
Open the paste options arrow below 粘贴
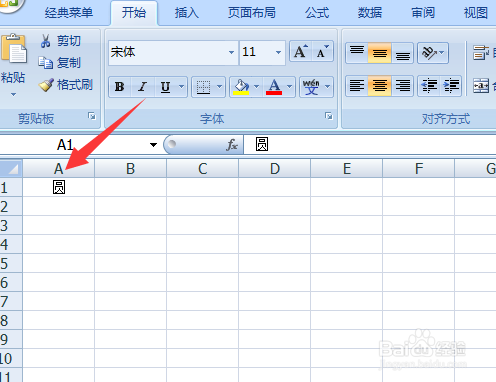[13, 95]
